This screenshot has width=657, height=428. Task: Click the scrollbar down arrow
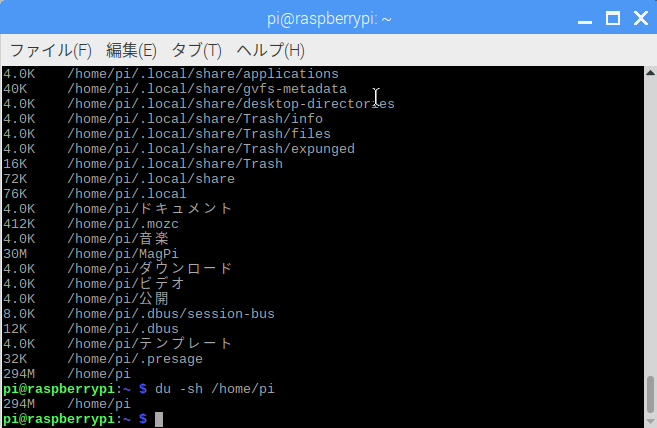coord(650,421)
